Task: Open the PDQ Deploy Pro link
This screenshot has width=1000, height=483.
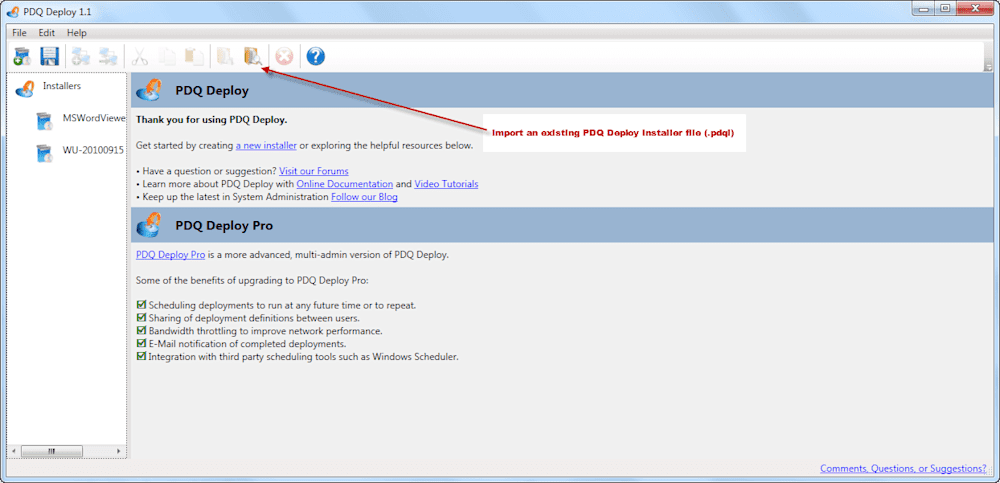Action: click(x=170, y=255)
